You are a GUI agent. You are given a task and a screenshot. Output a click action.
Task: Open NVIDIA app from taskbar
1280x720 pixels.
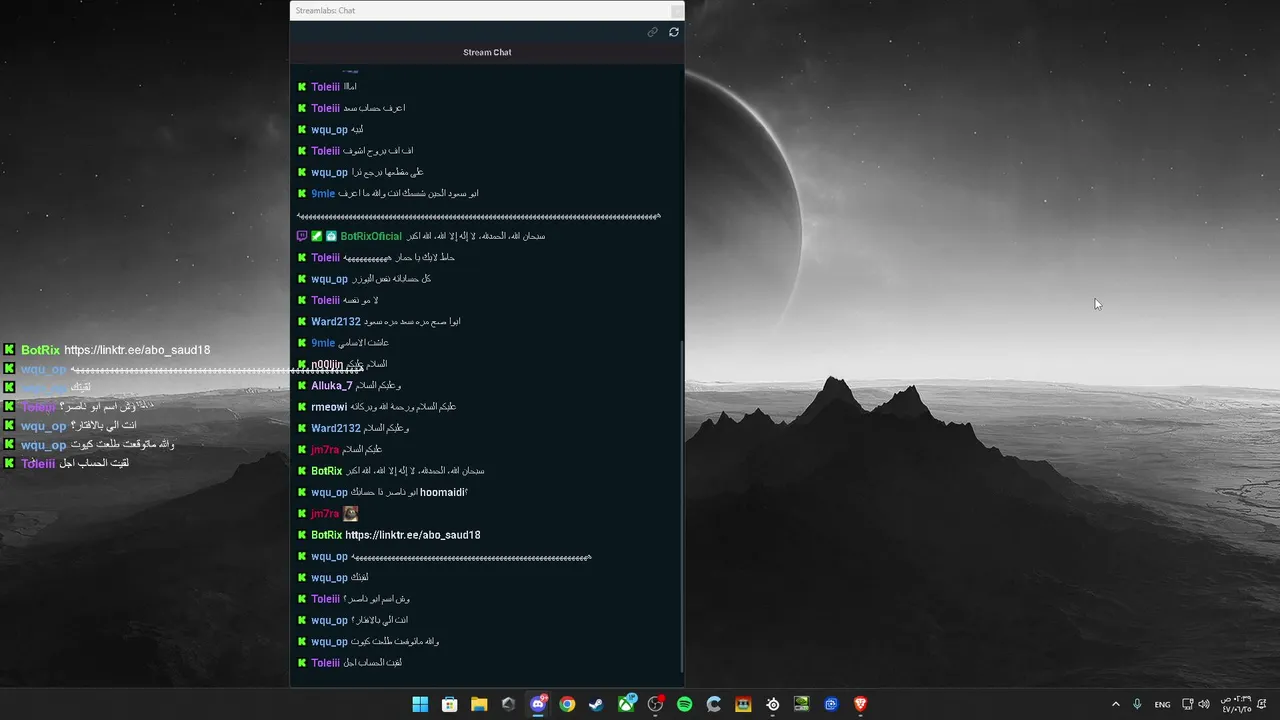point(801,704)
